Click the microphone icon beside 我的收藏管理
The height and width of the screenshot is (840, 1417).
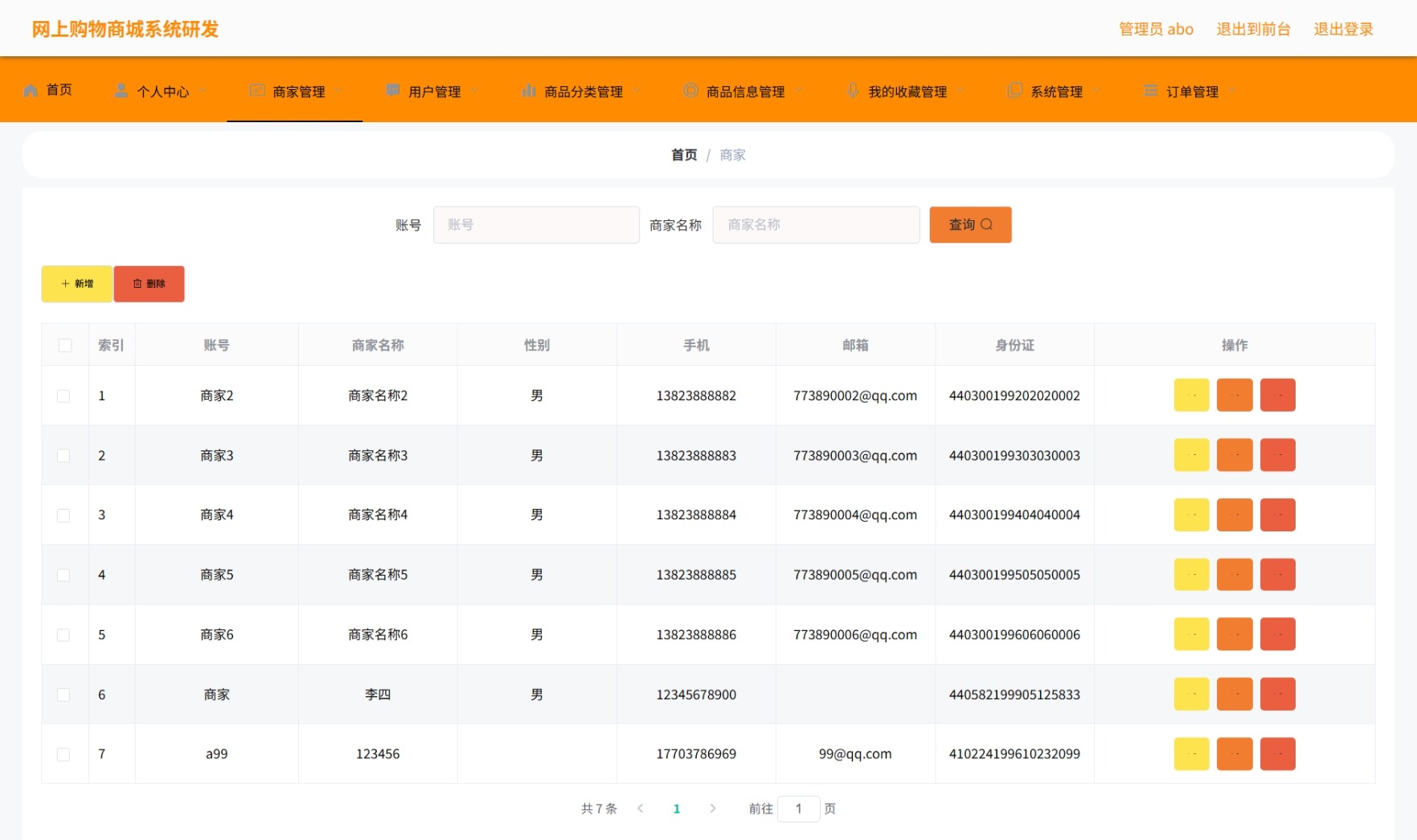(853, 90)
